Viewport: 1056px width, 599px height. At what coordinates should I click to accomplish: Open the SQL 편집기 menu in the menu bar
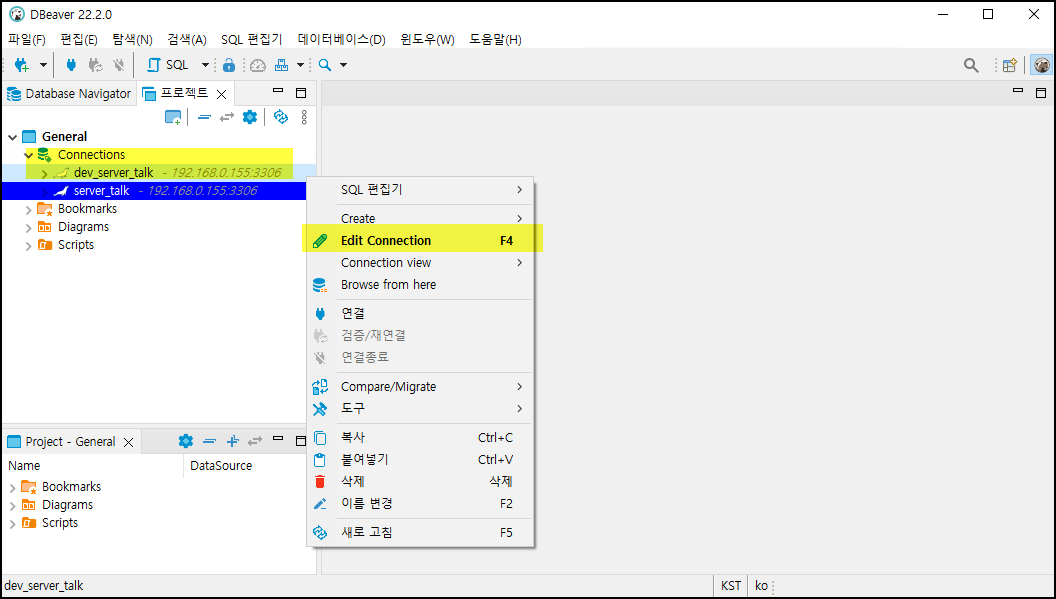252,40
